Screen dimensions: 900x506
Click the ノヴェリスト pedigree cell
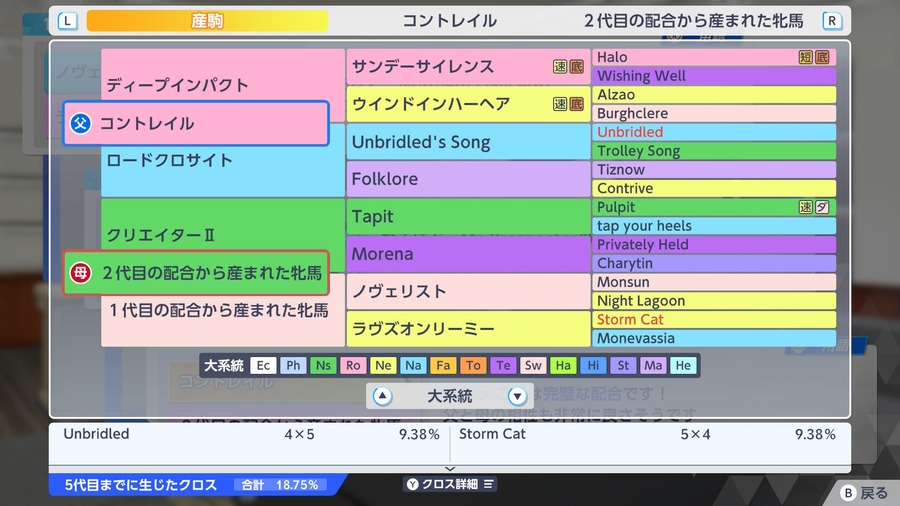click(468, 291)
